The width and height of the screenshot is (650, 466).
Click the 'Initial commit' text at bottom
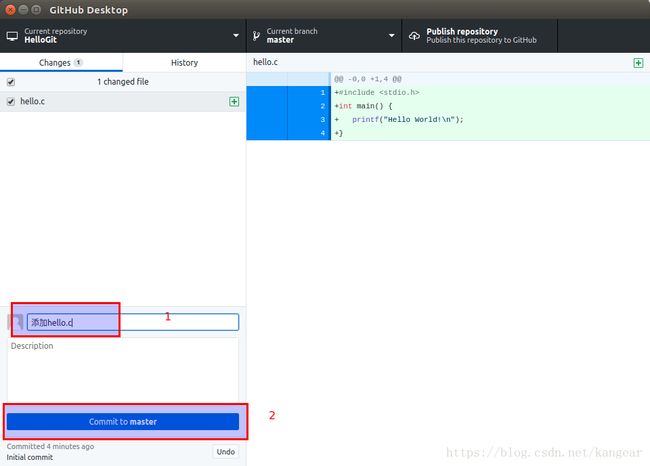point(29,457)
